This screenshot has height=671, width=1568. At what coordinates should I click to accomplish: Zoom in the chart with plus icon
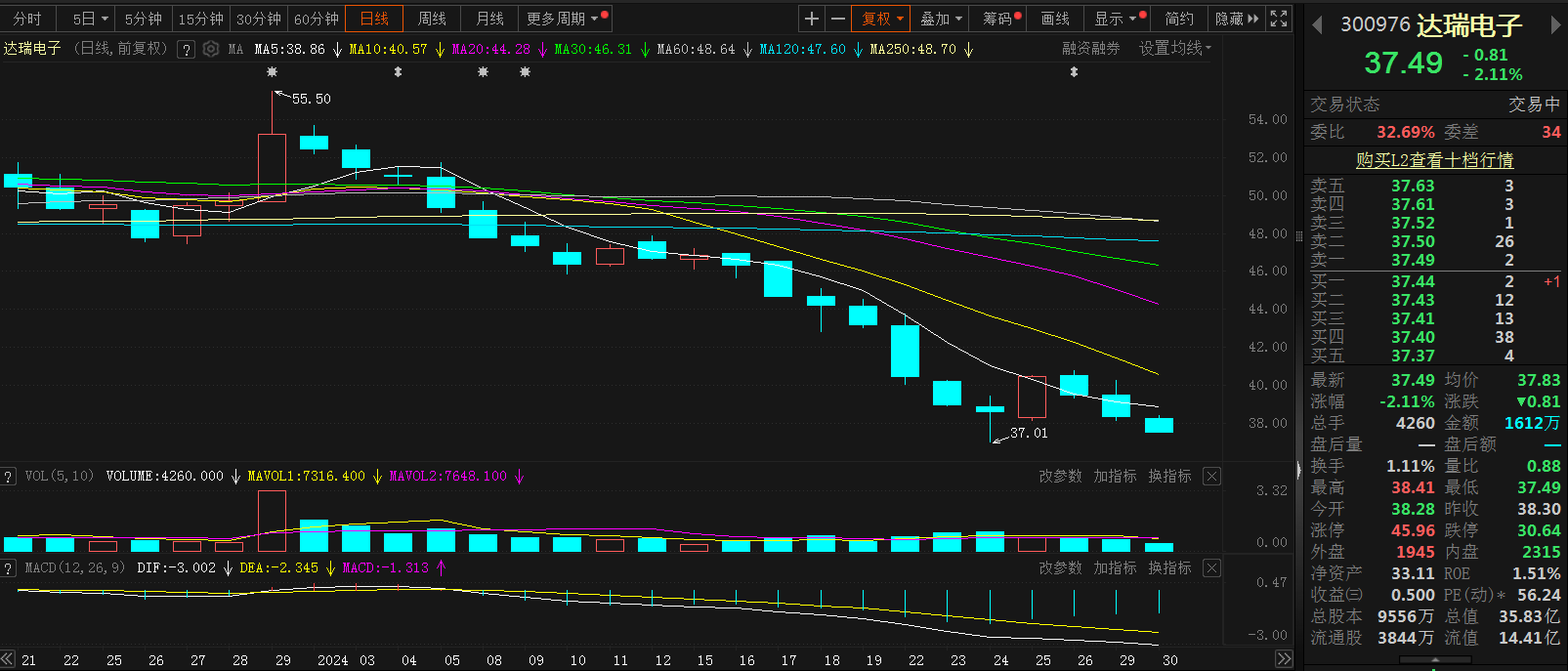(812, 19)
